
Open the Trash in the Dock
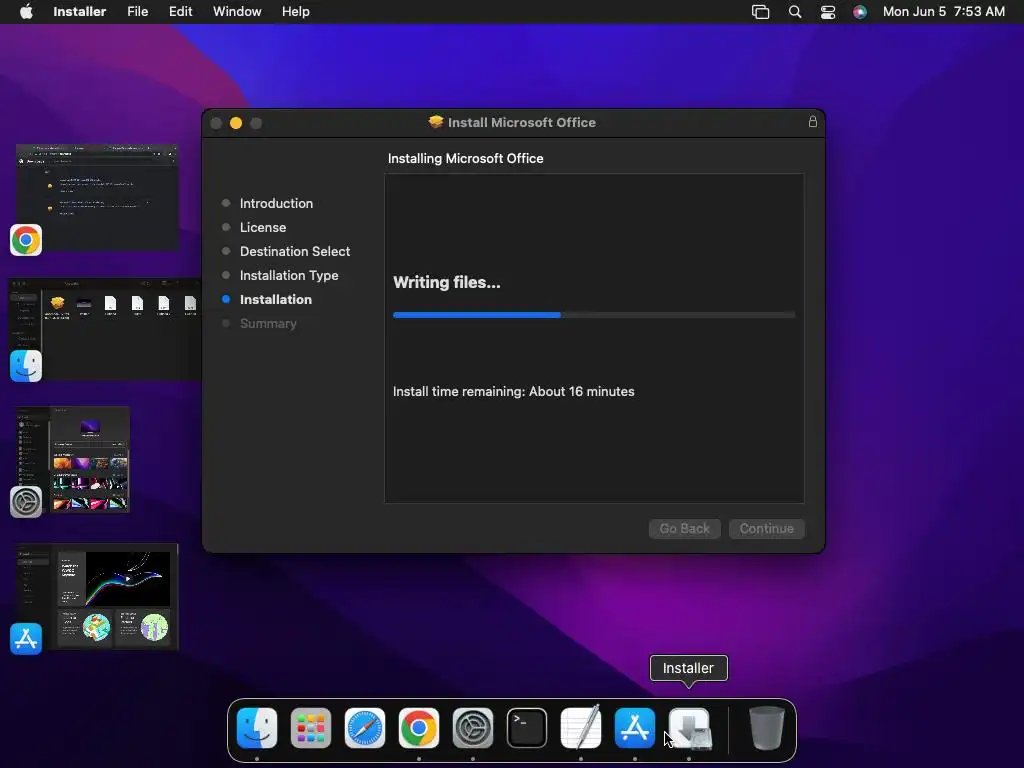click(767, 728)
